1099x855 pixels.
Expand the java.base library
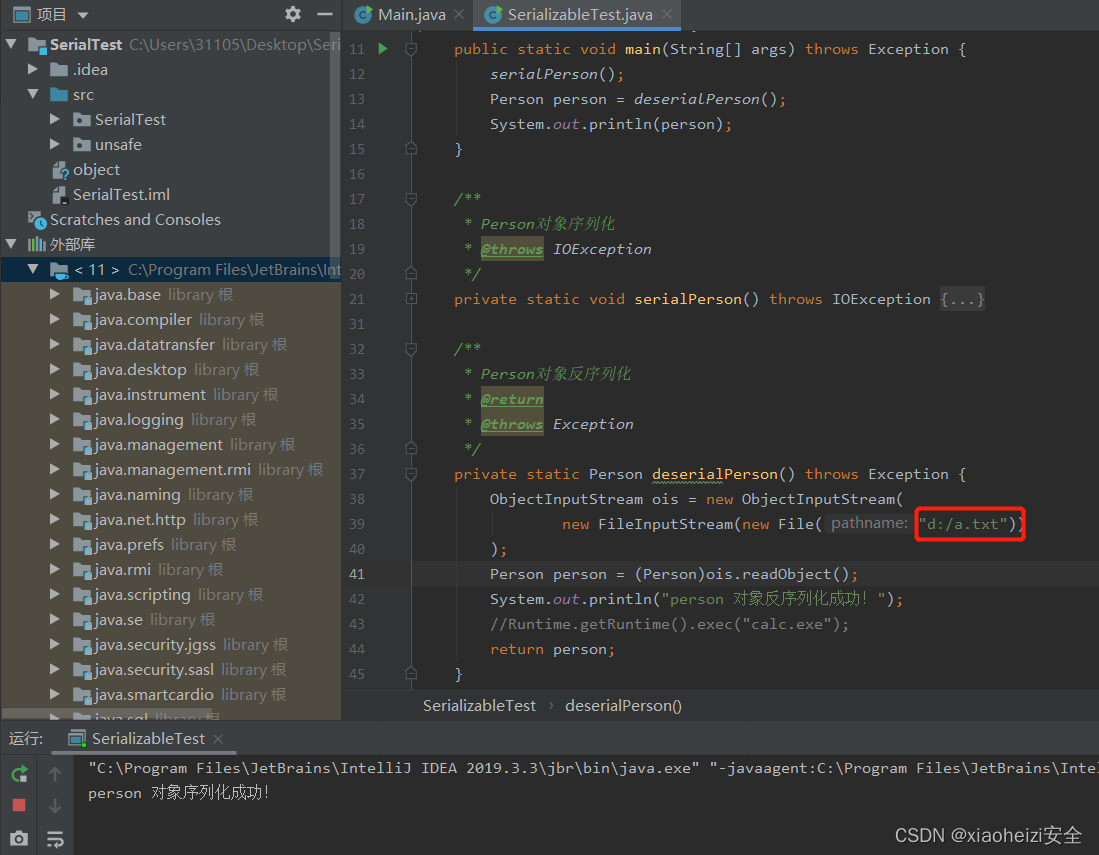[x=54, y=294]
